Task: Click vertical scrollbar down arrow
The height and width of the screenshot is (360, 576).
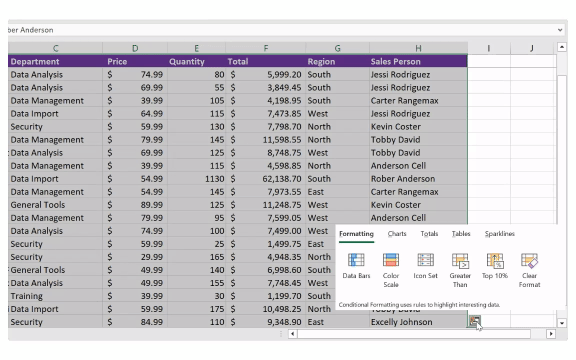Action: point(562,323)
